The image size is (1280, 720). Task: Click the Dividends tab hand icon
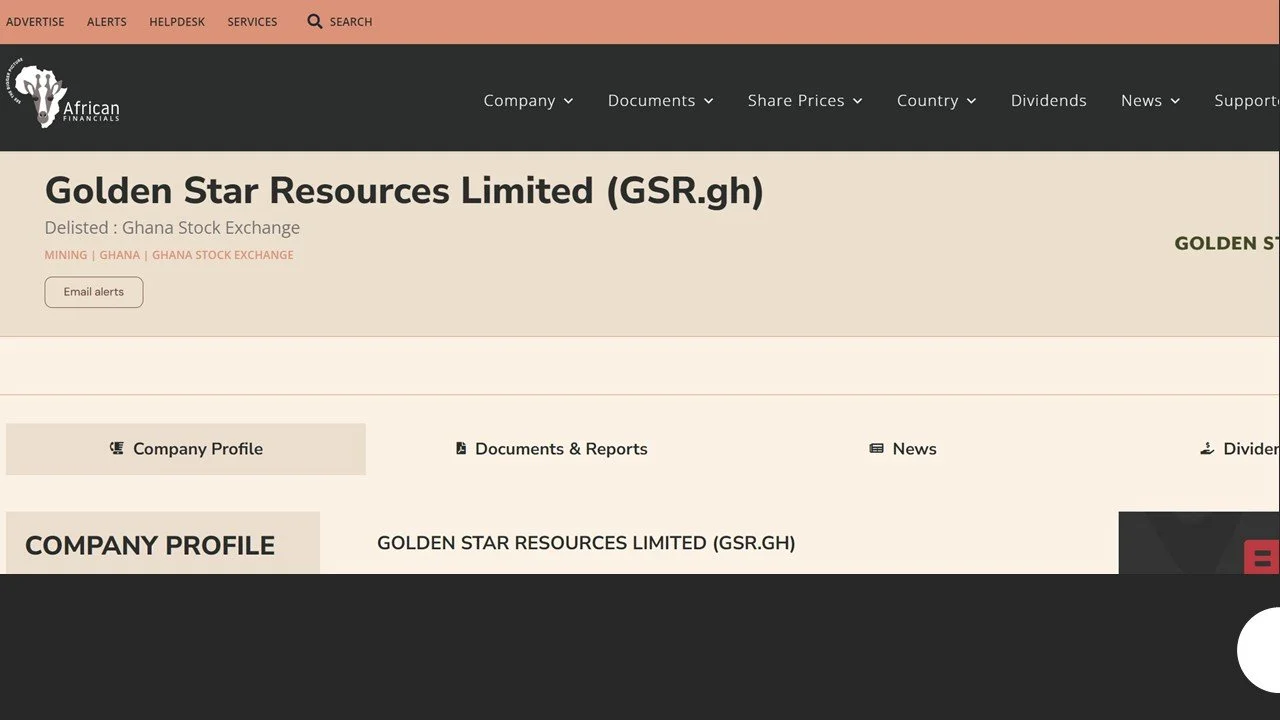(x=1207, y=448)
